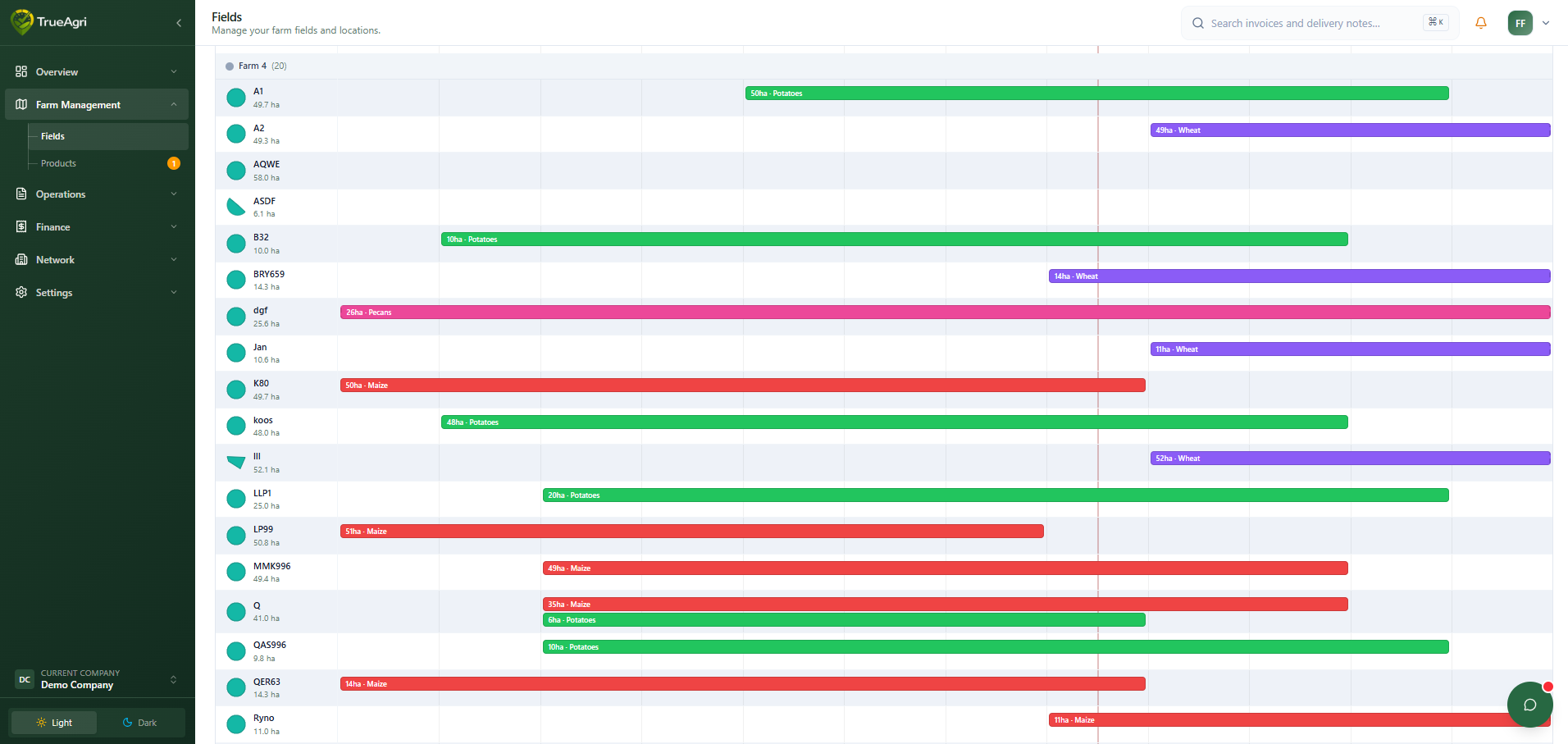Click the LP99 field circle icon

pos(236,536)
